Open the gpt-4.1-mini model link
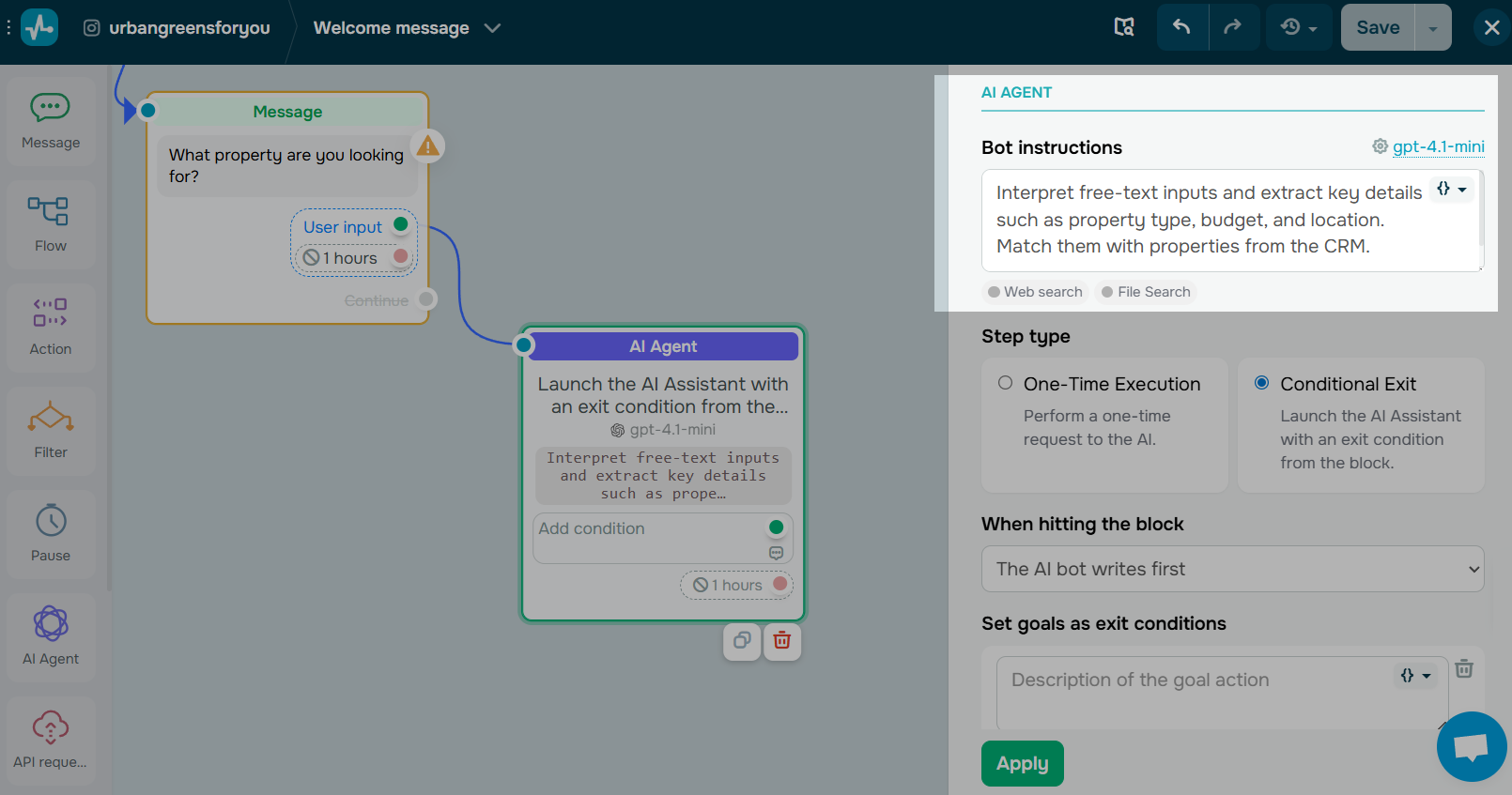Image resolution: width=1512 pixels, height=795 pixels. 1438,146
